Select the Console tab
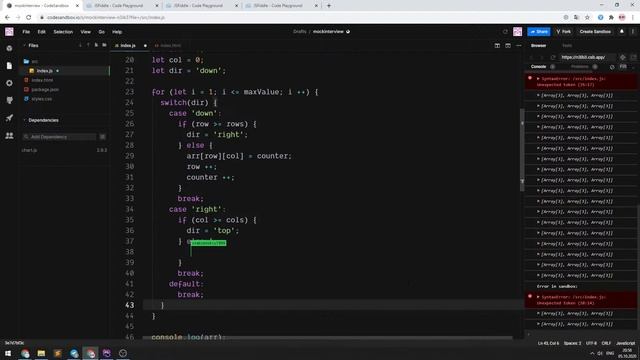Image resolution: width=640 pixels, height=360 pixels. 538,67
